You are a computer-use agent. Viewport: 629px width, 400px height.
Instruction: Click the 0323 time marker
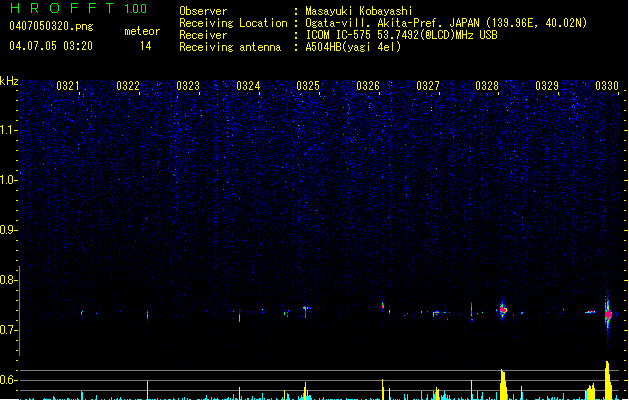188,86
